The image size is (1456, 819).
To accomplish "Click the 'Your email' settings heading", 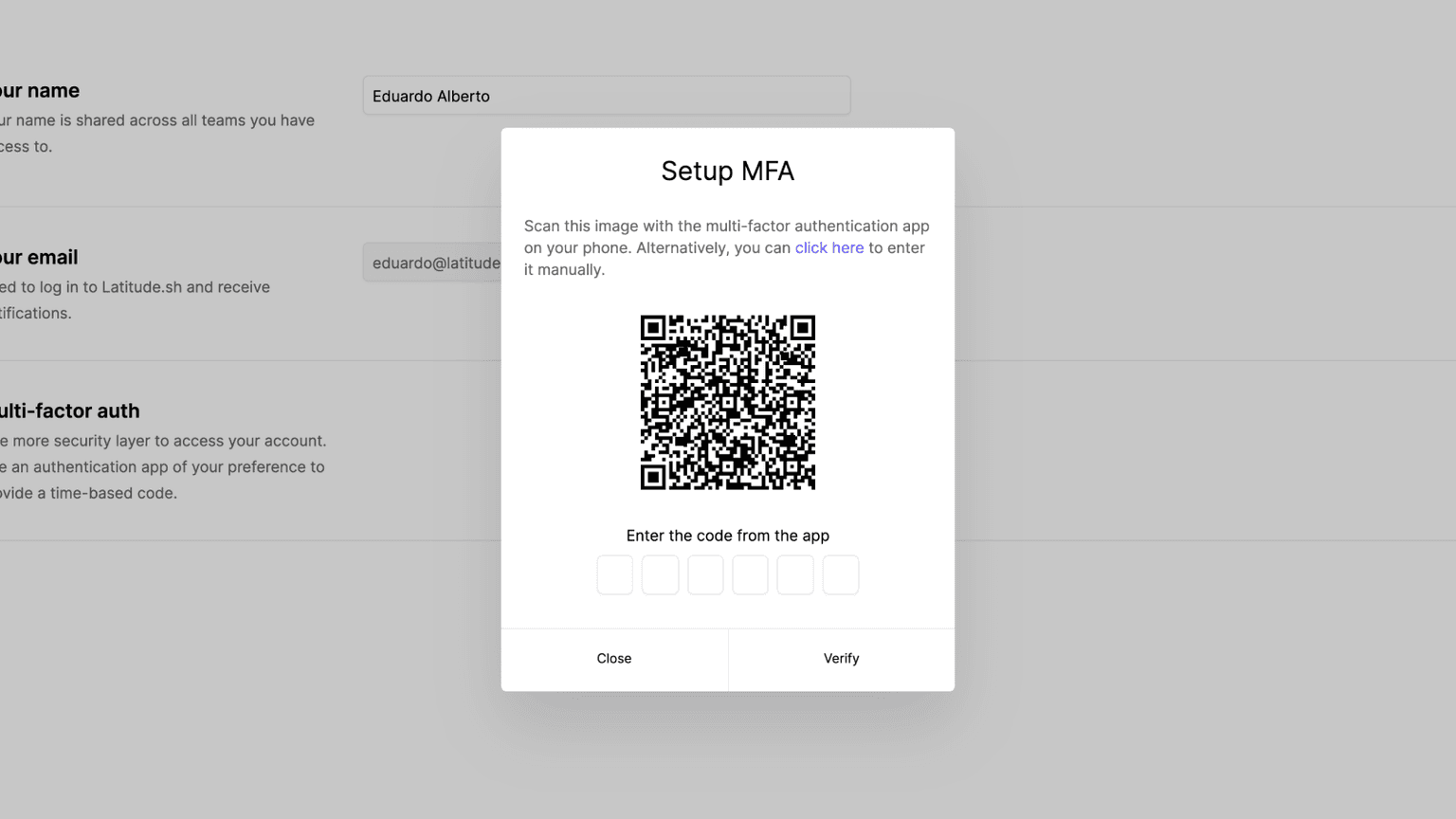I will (x=39, y=257).
